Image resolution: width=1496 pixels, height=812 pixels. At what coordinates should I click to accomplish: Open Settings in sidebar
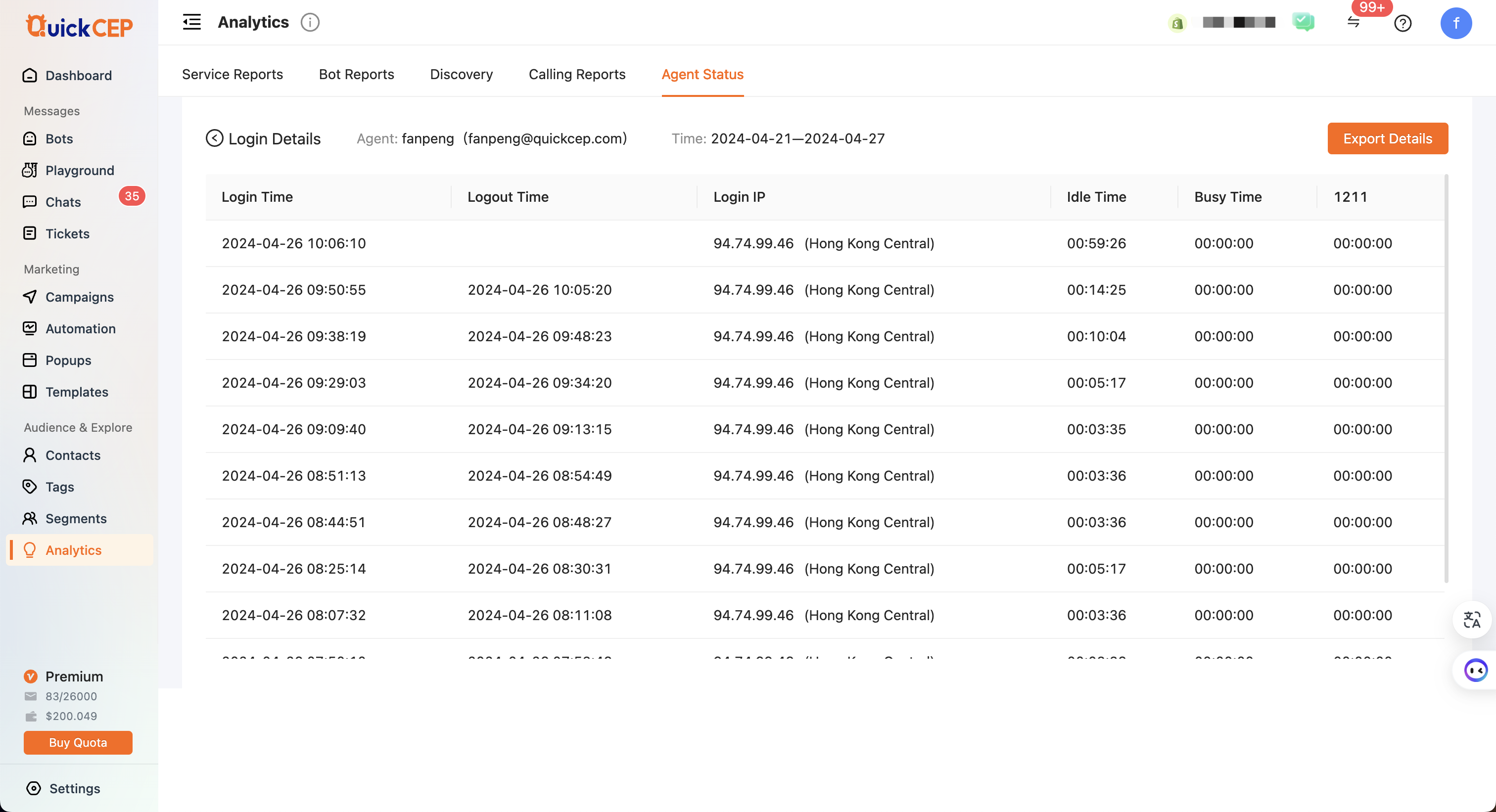64,788
